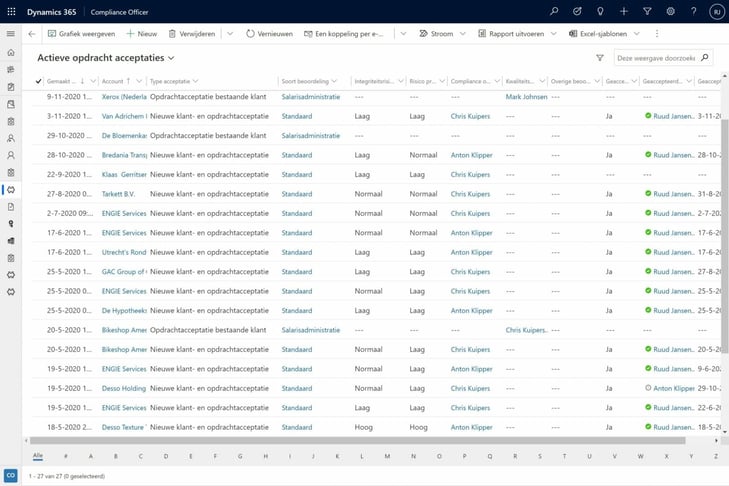The width and height of the screenshot is (729, 486).
Task: Open the Tarkett B.V. account link
Action: click(119, 194)
